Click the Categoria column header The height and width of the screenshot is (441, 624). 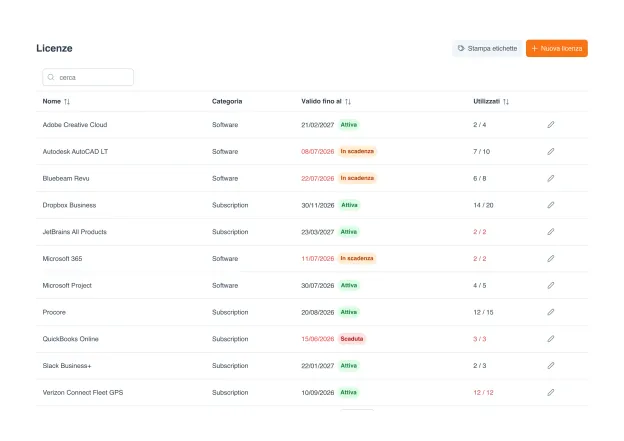[x=227, y=101]
